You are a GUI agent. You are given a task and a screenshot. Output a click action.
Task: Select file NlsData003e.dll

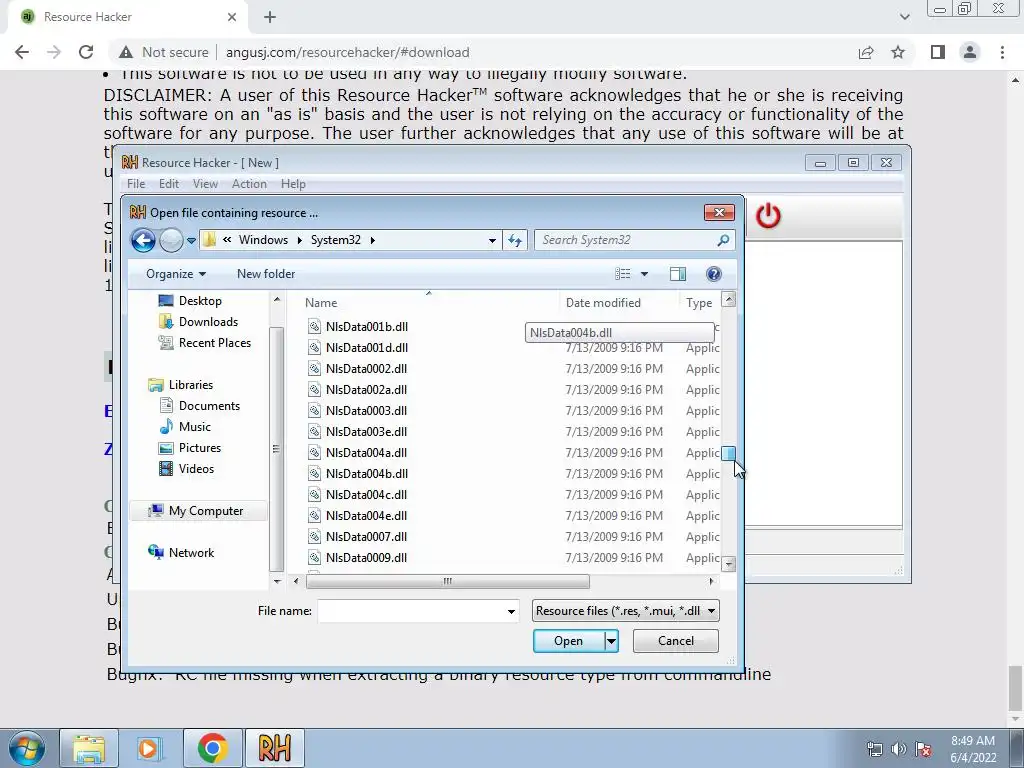[366, 431]
